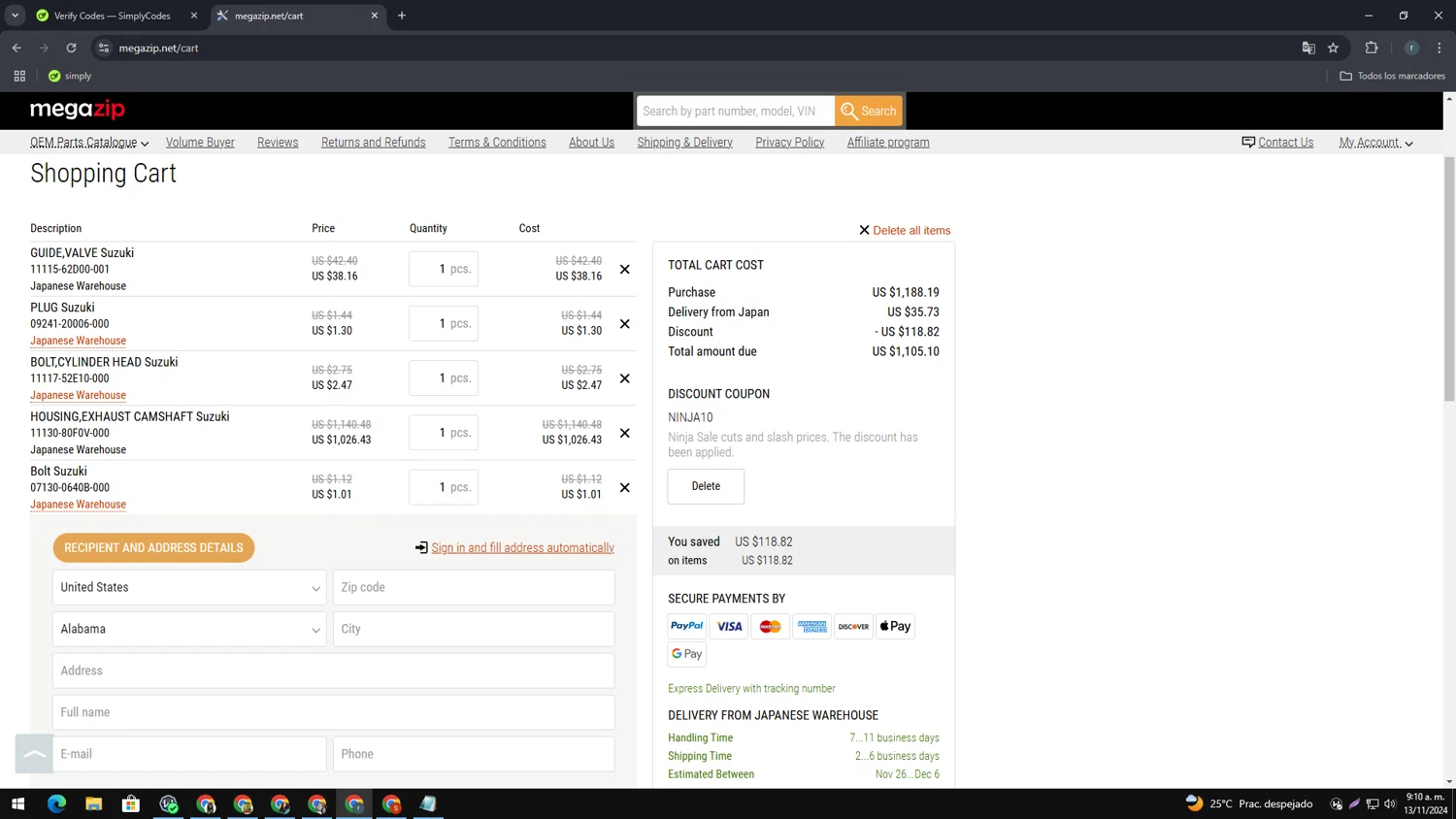Edit quantity for HOUSING,EXHAUST CAMSHAFT Suzuki
1456x819 pixels.
tap(444, 433)
